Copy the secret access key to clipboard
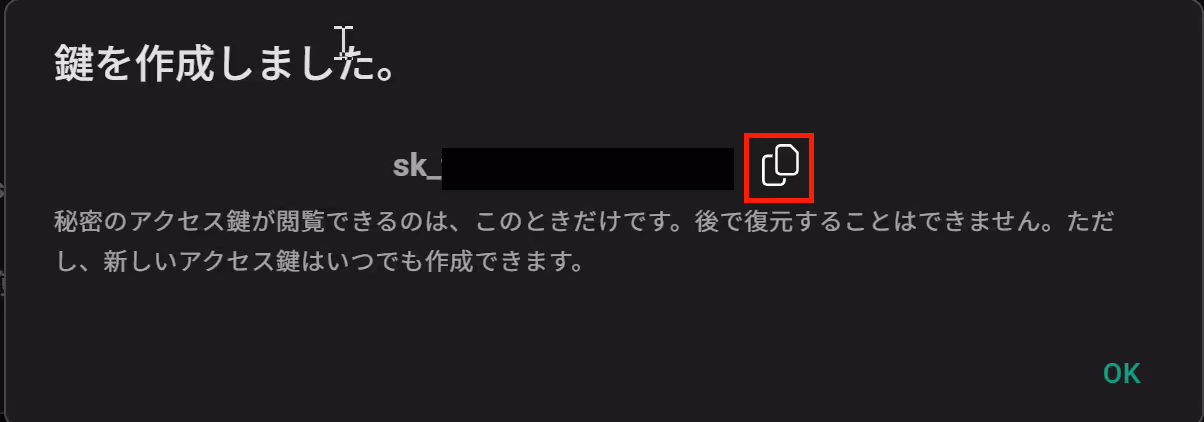Image resolution: width=1204 pixels, height=422 pixels. (x=781, y=165)
